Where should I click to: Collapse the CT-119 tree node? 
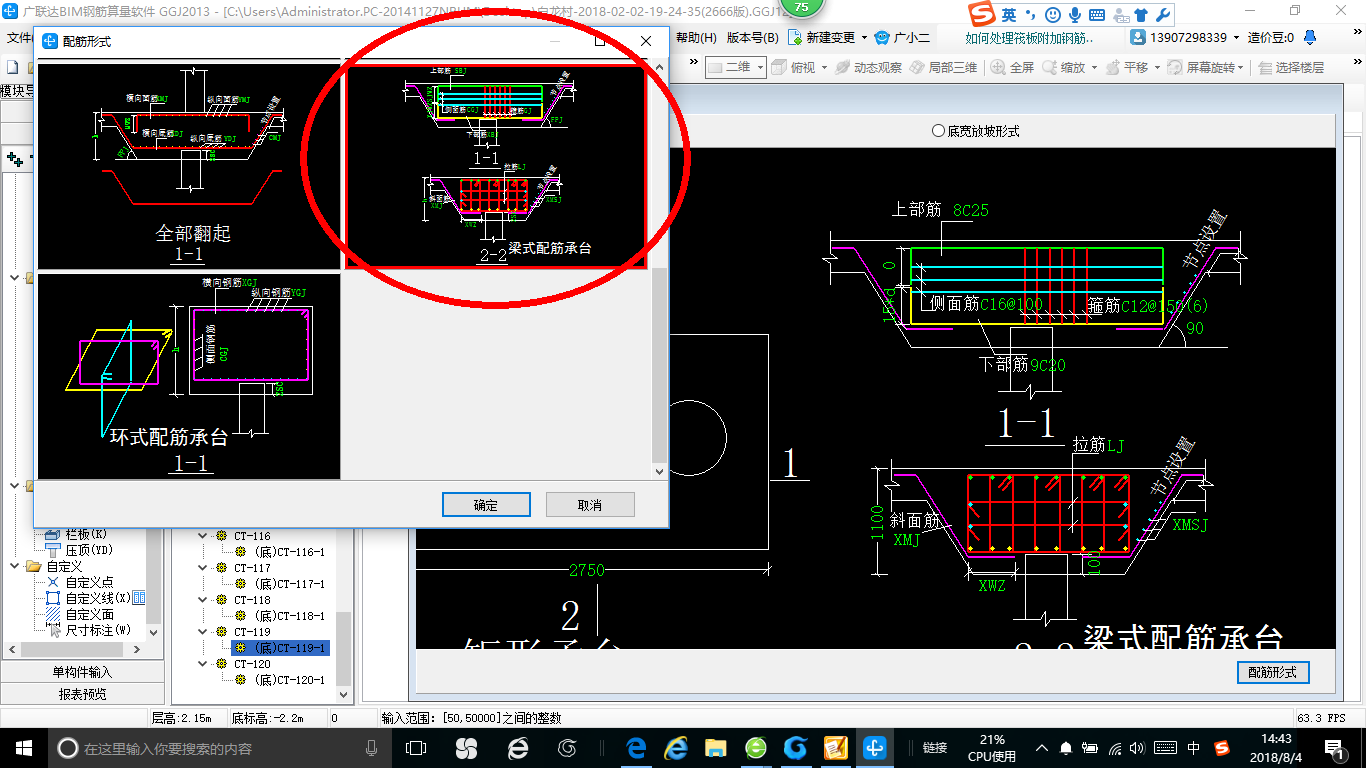(x=204, y=632)
